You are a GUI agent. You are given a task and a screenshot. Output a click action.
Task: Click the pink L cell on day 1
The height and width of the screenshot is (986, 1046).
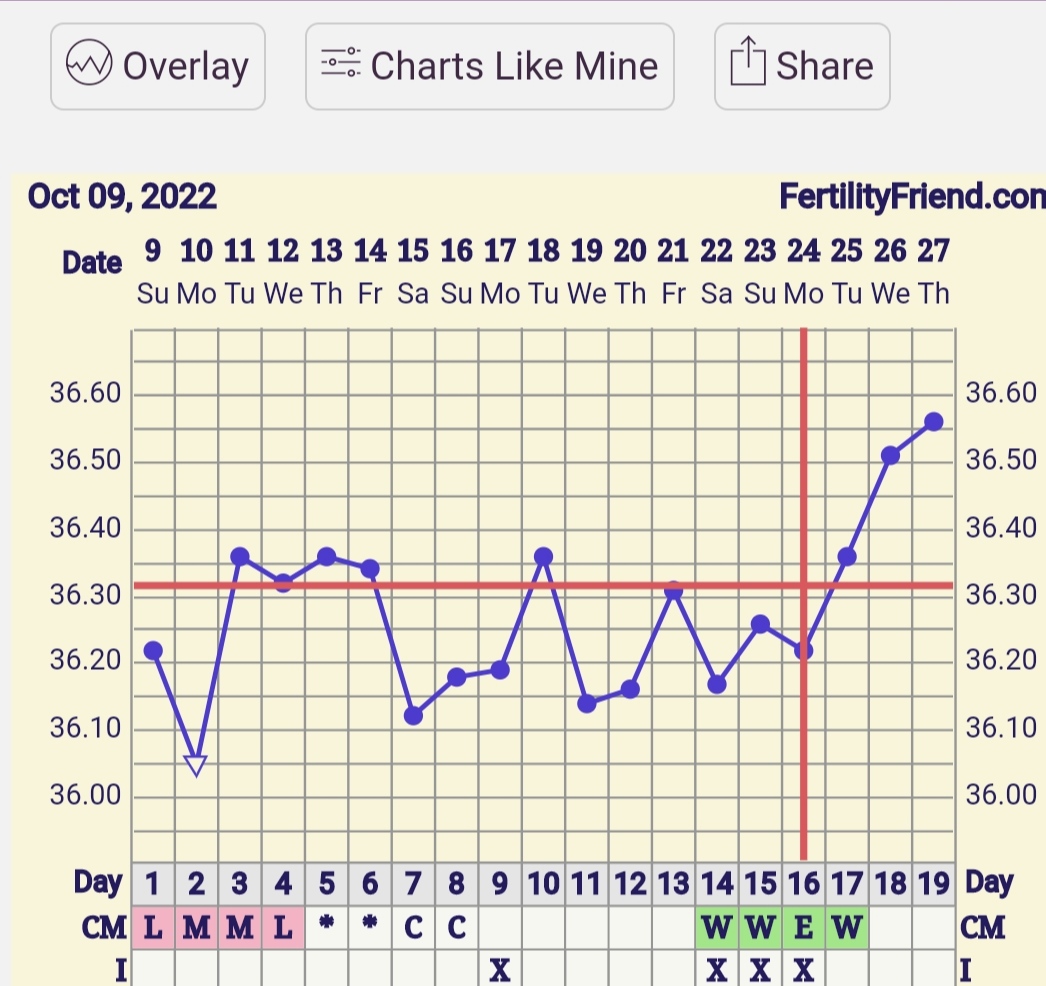[x=153, y=927]
